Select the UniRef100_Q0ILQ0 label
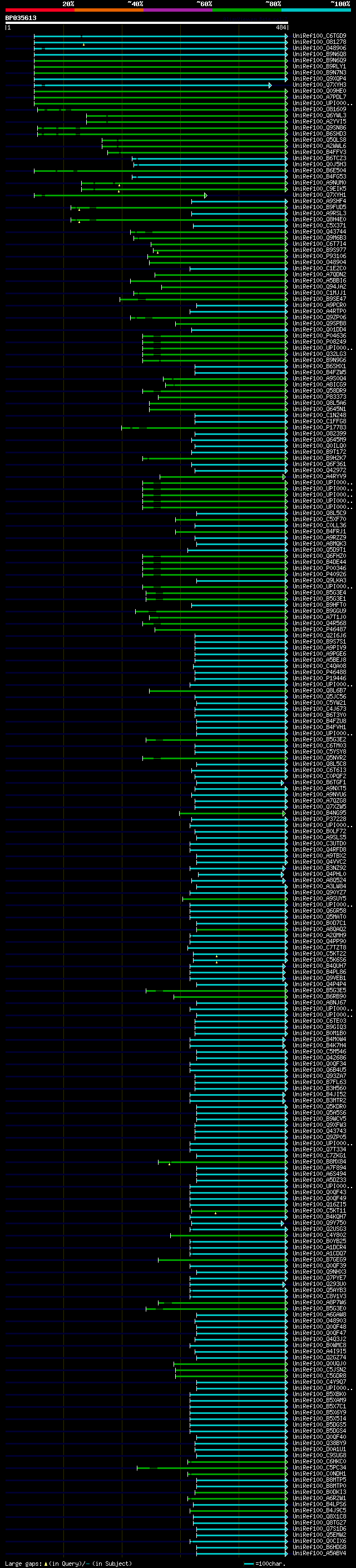This screenshot has width=356, height=1568. click(319, 446)
